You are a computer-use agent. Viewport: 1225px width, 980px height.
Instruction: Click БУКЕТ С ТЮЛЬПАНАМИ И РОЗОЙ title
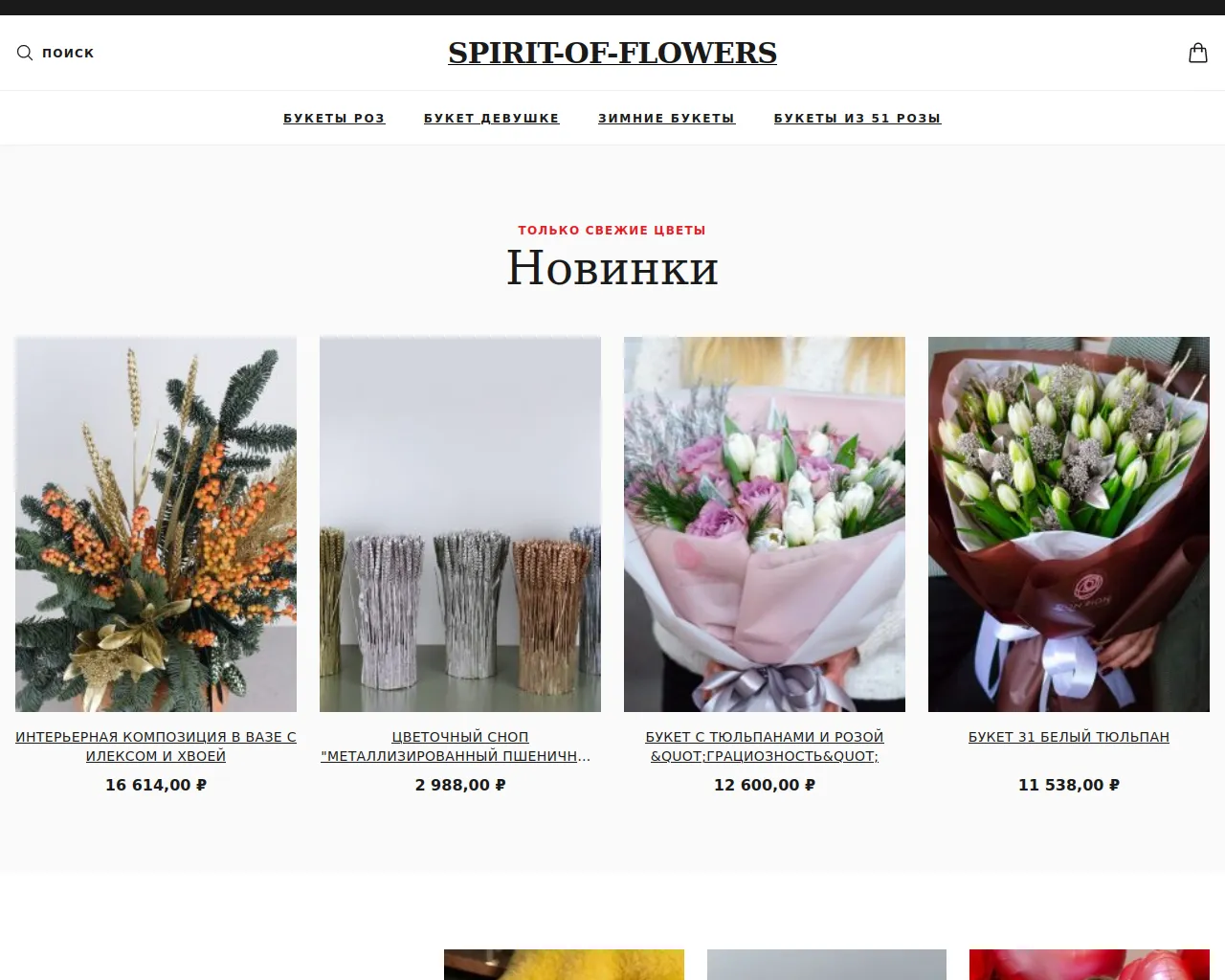765,746
